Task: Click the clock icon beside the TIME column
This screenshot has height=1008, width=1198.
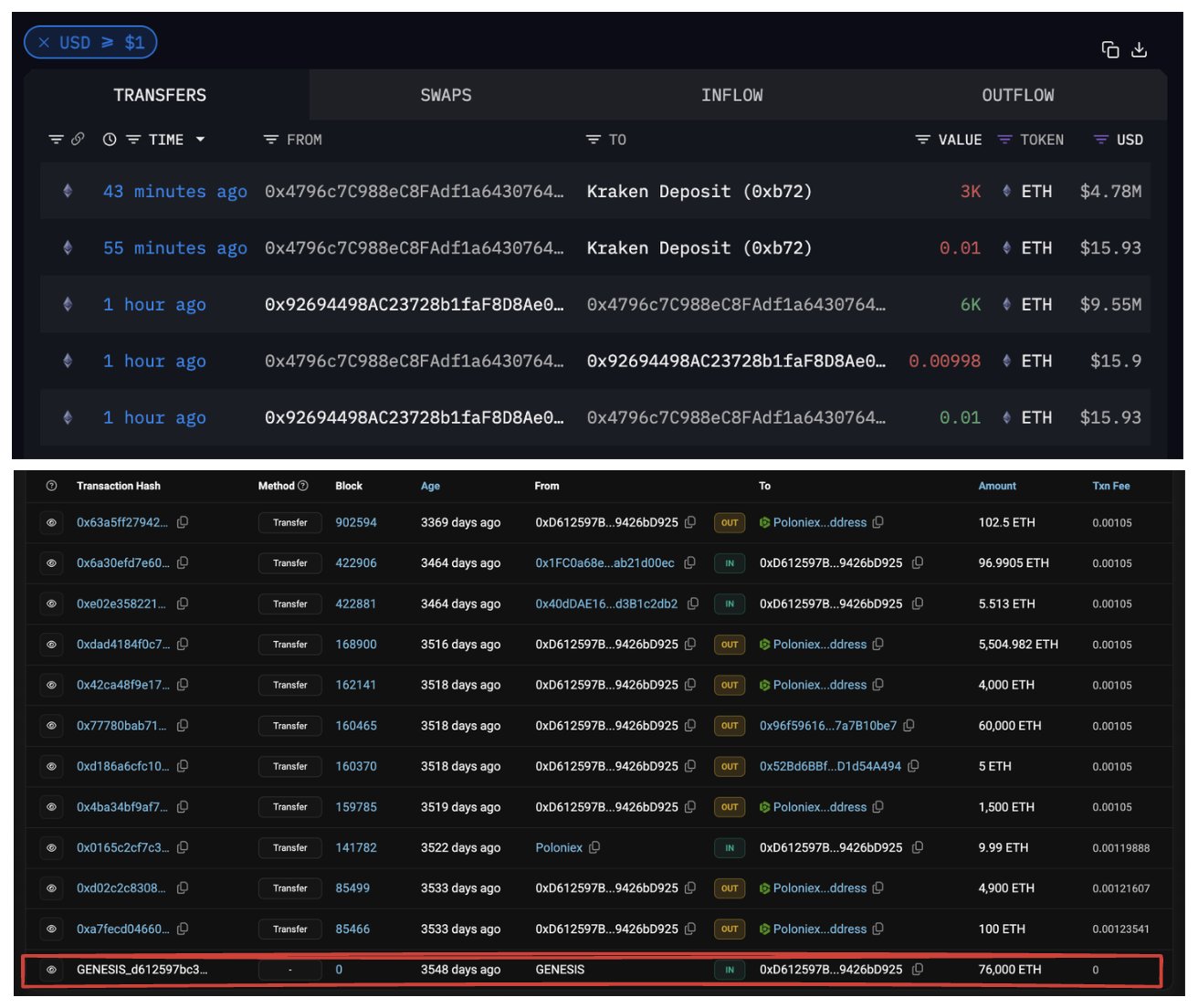Action: (x=110, y=140)
